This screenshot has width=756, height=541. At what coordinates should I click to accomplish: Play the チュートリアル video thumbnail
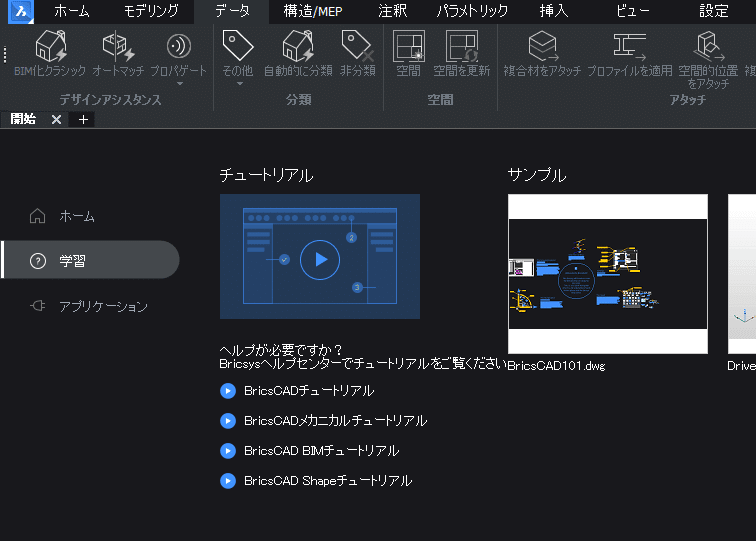pyautogui.click(x=320, y=257)
